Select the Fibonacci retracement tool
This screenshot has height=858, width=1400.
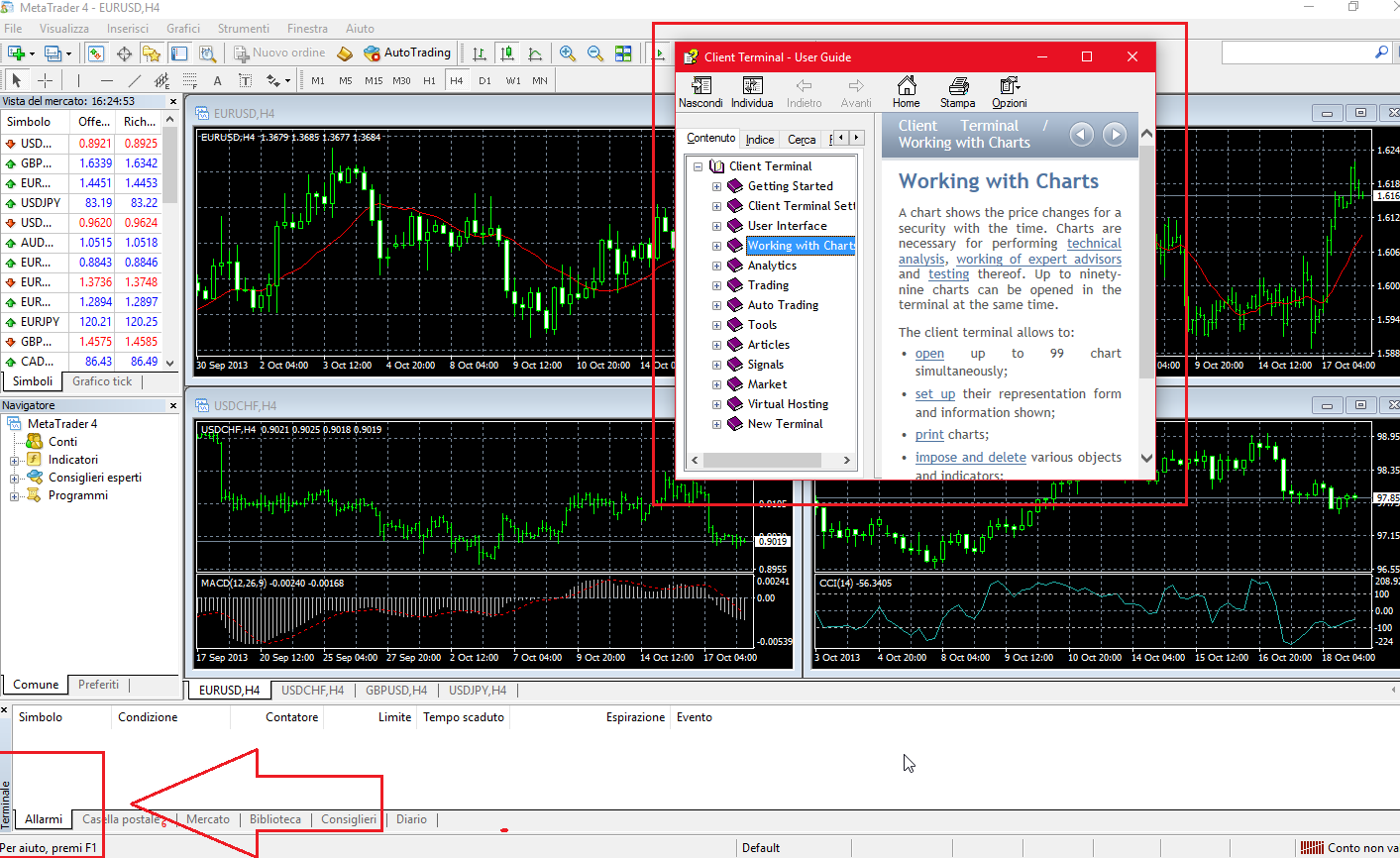click(189, 80)
